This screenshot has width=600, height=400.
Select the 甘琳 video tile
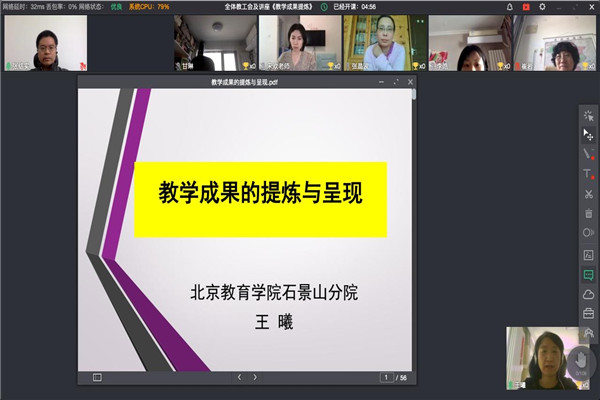click(x=215, y=43)
